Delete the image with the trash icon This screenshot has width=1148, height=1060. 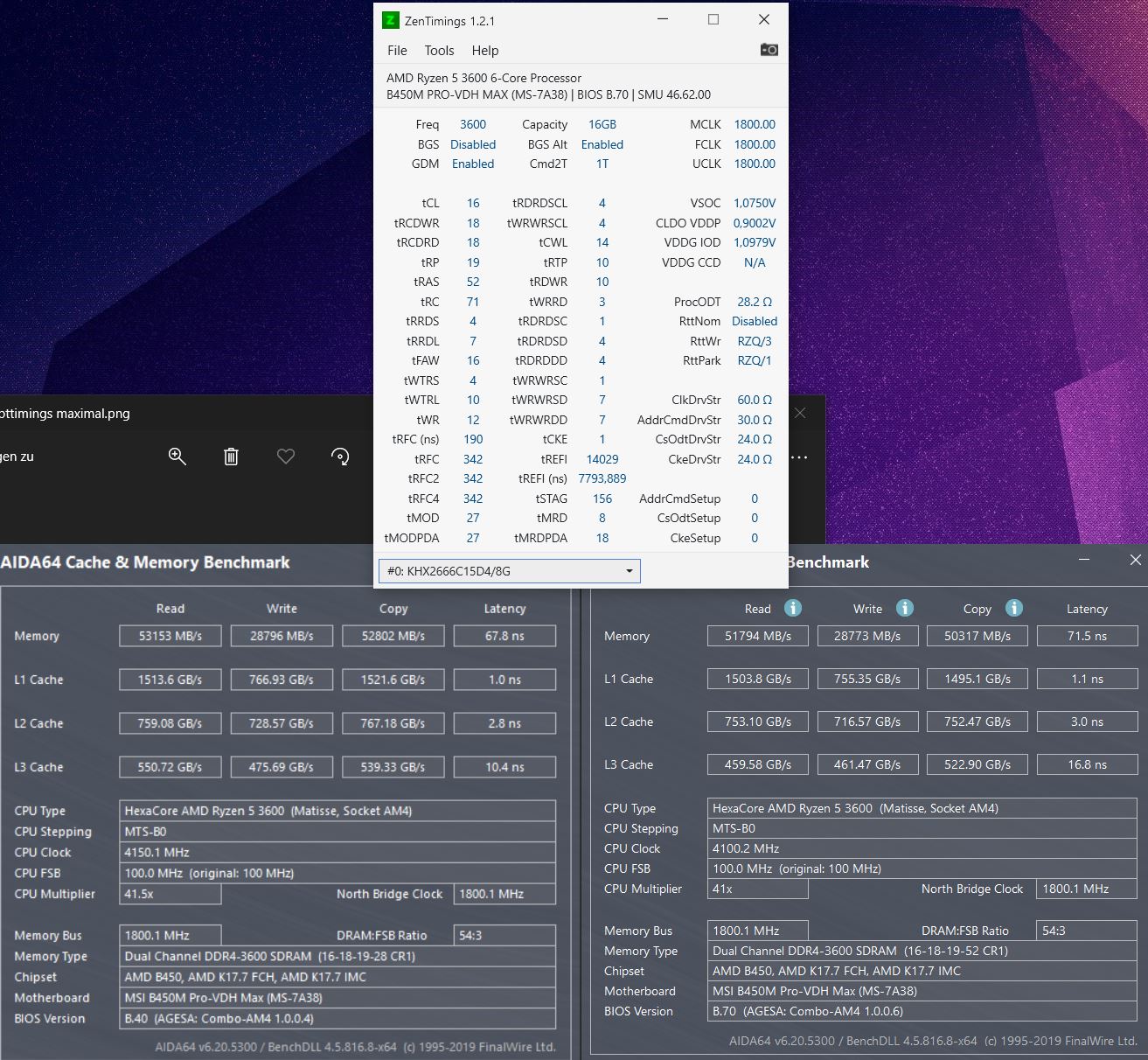[x=231, y=457]
